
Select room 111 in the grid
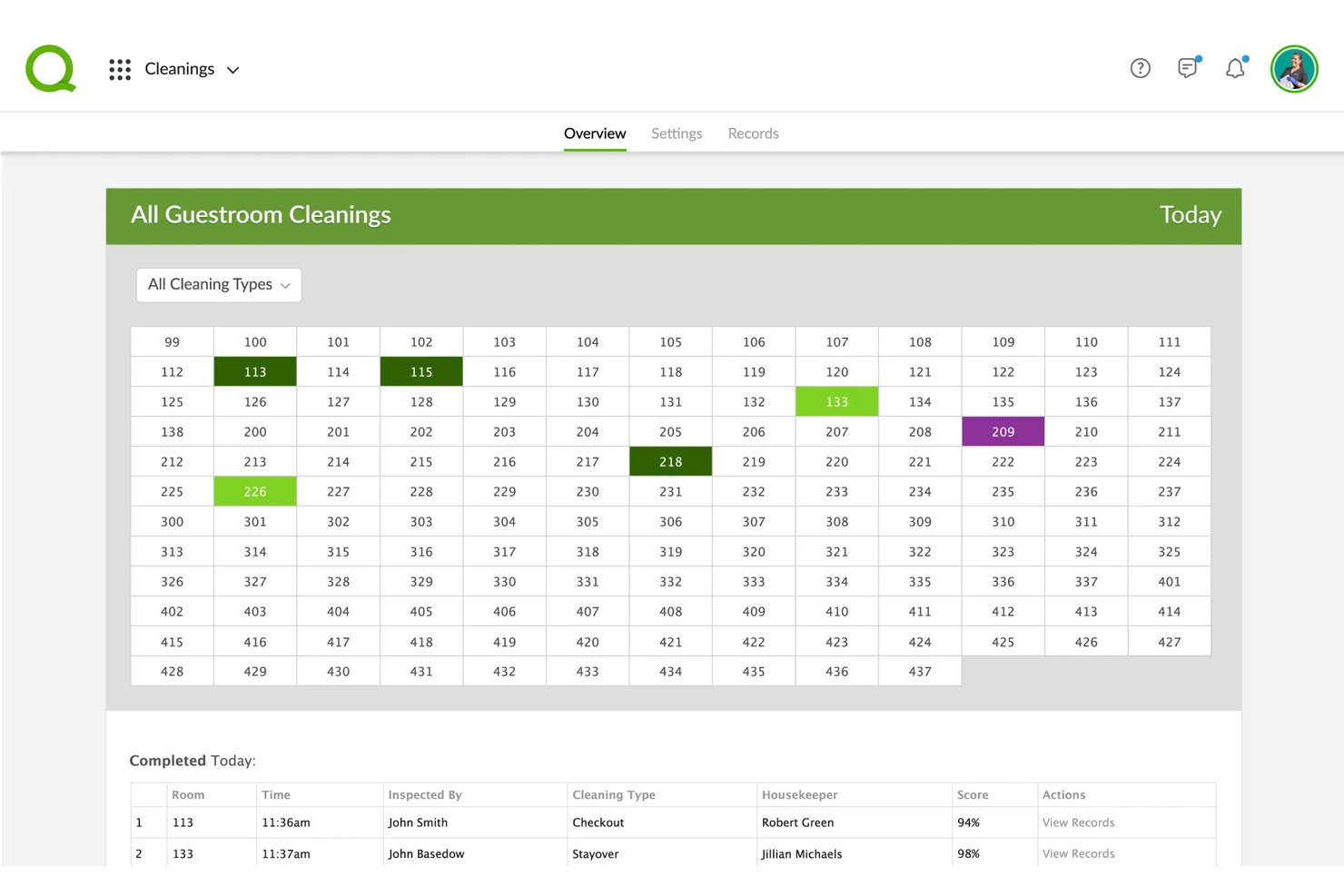tap(1170, 341)
